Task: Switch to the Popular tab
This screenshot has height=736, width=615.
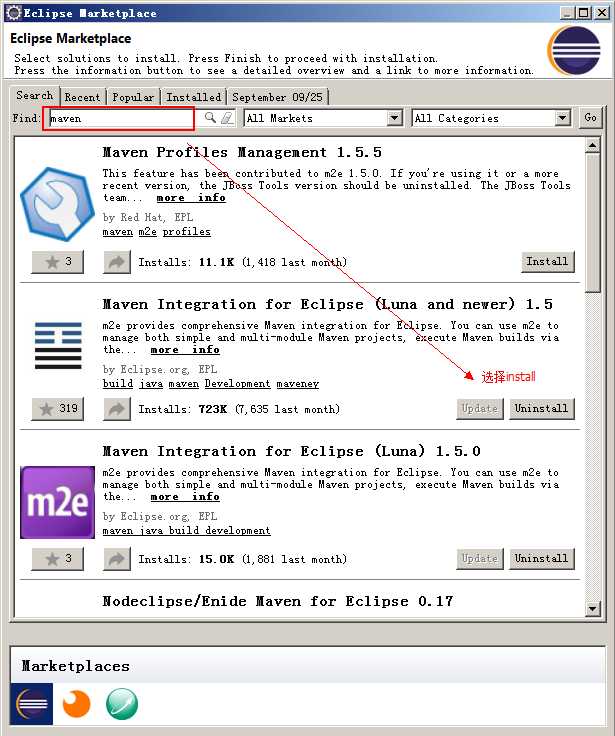Action: click(133, 97)
